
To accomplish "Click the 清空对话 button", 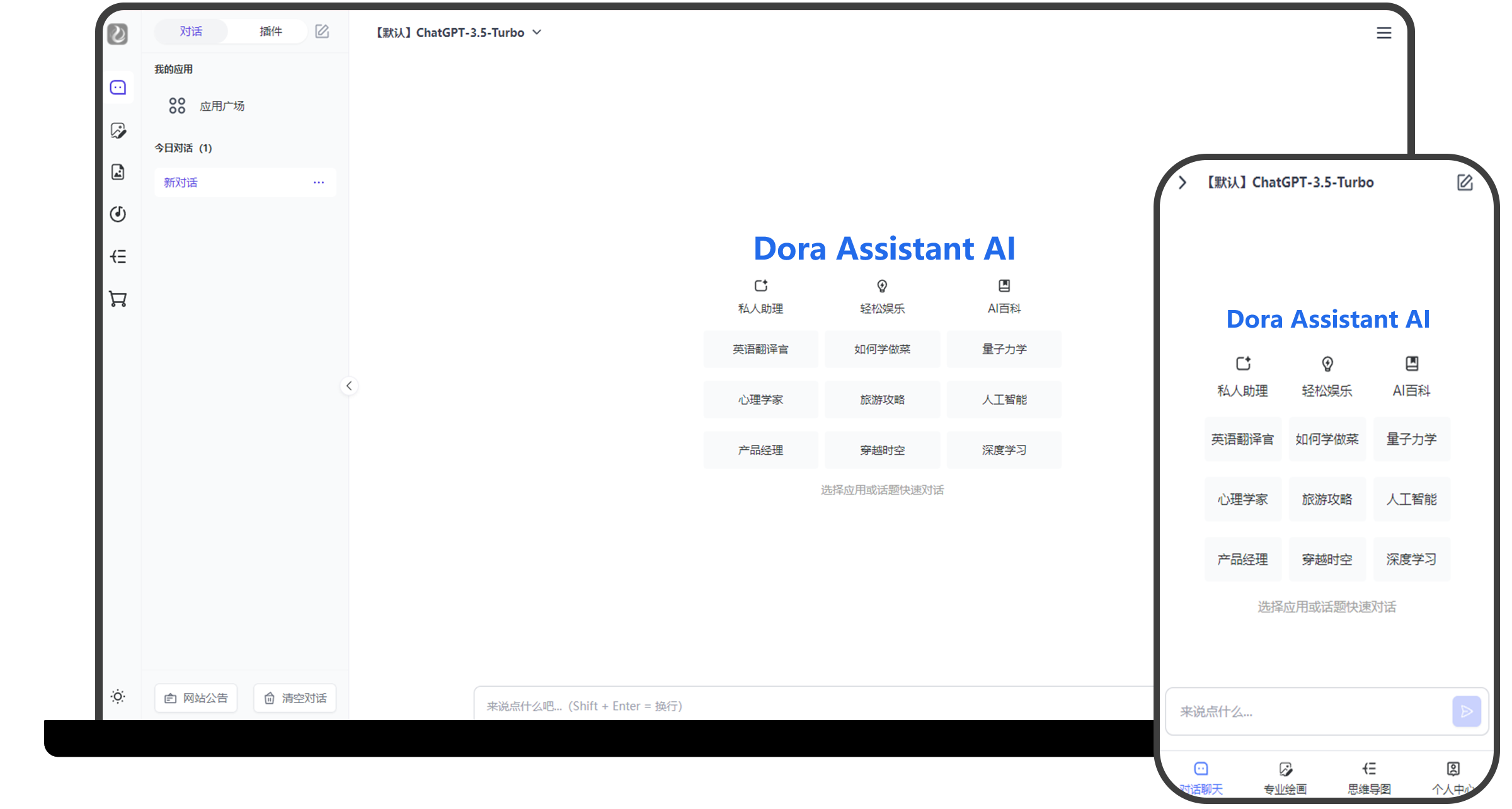I will 295,698.
